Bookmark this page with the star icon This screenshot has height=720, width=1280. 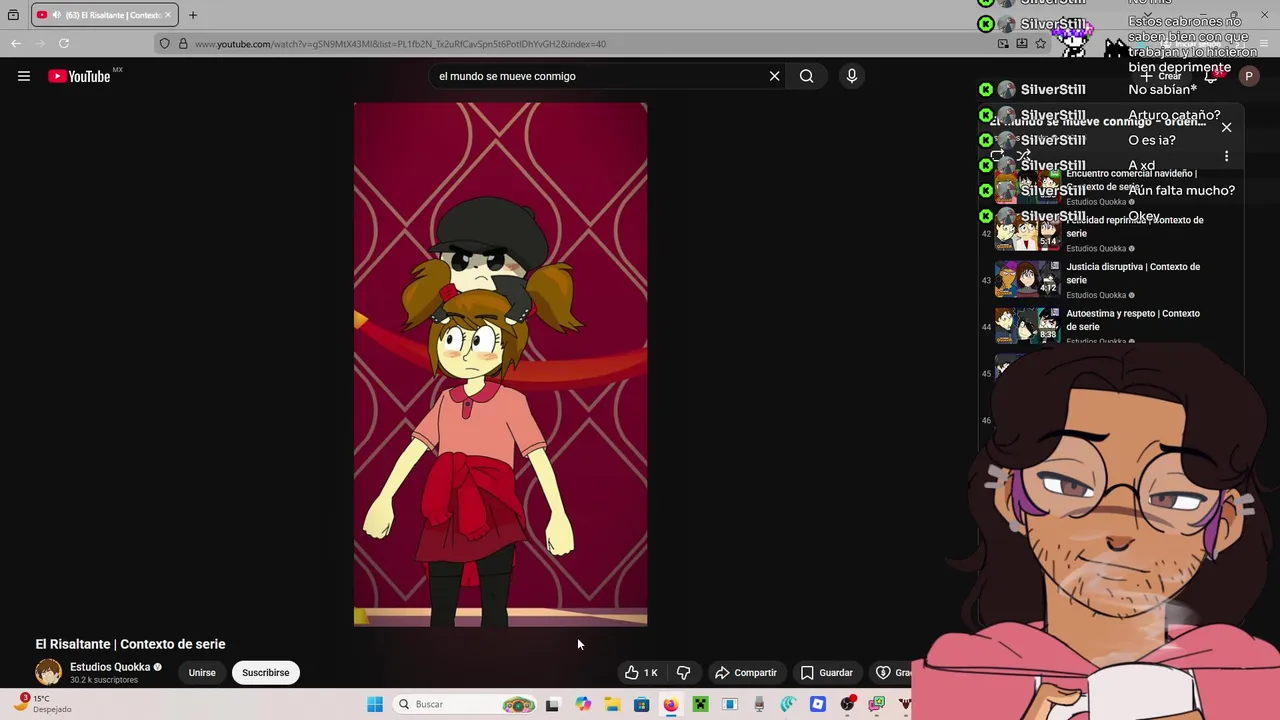(1040, 44)
